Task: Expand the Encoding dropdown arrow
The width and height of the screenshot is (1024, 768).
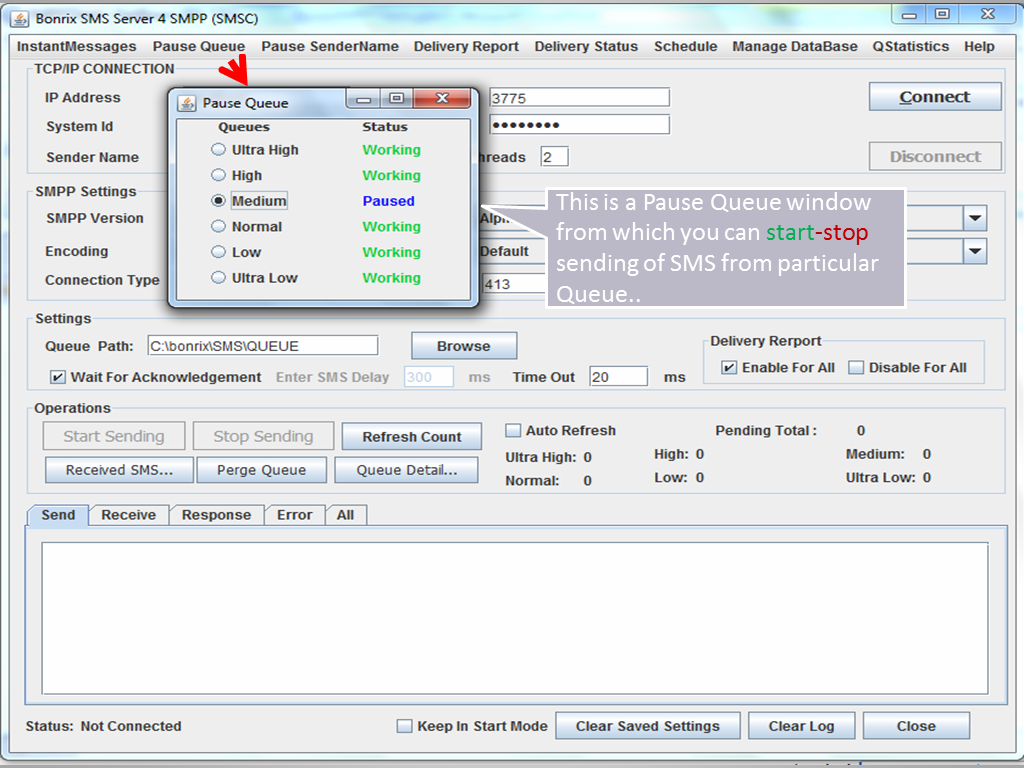Action: pos(975,251)
